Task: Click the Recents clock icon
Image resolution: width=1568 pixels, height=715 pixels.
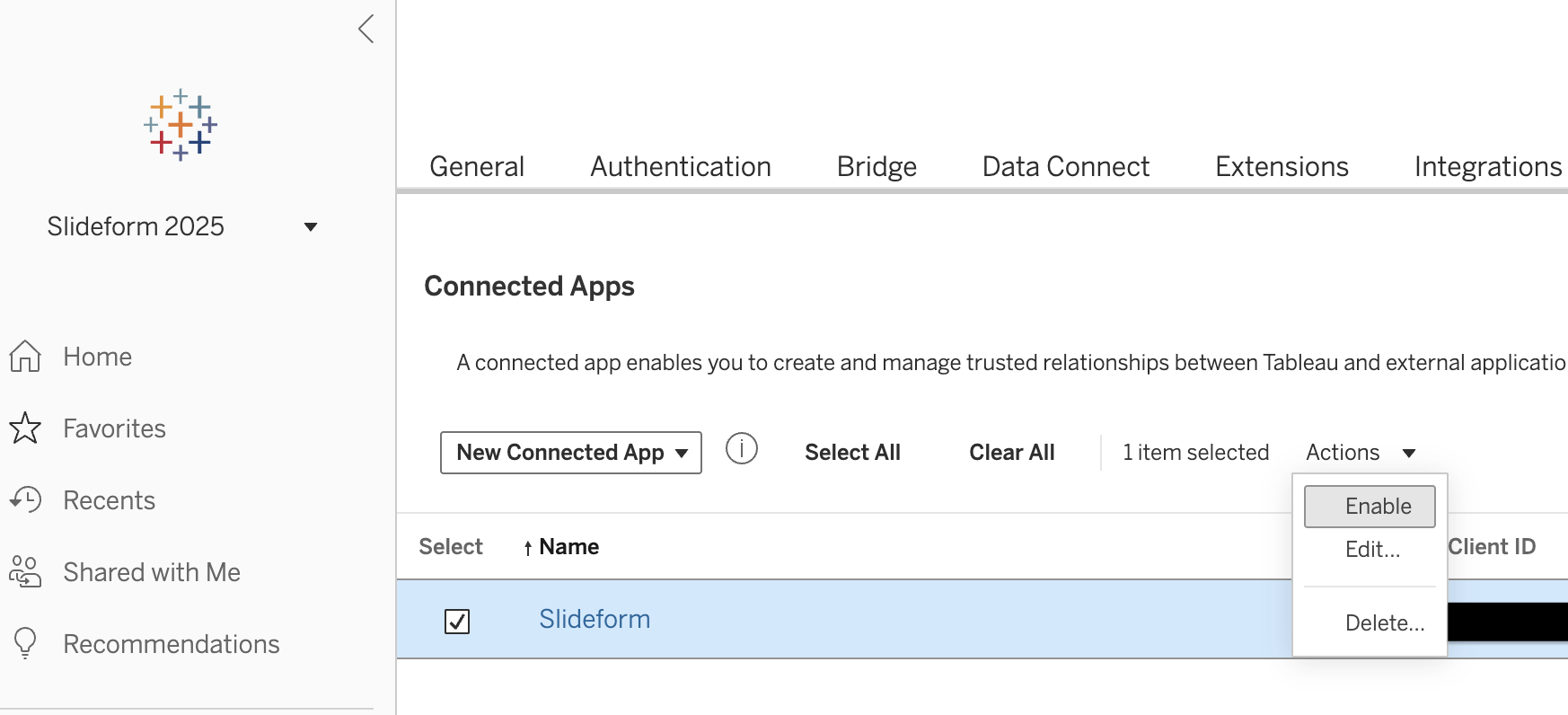Action: point(25,500)
